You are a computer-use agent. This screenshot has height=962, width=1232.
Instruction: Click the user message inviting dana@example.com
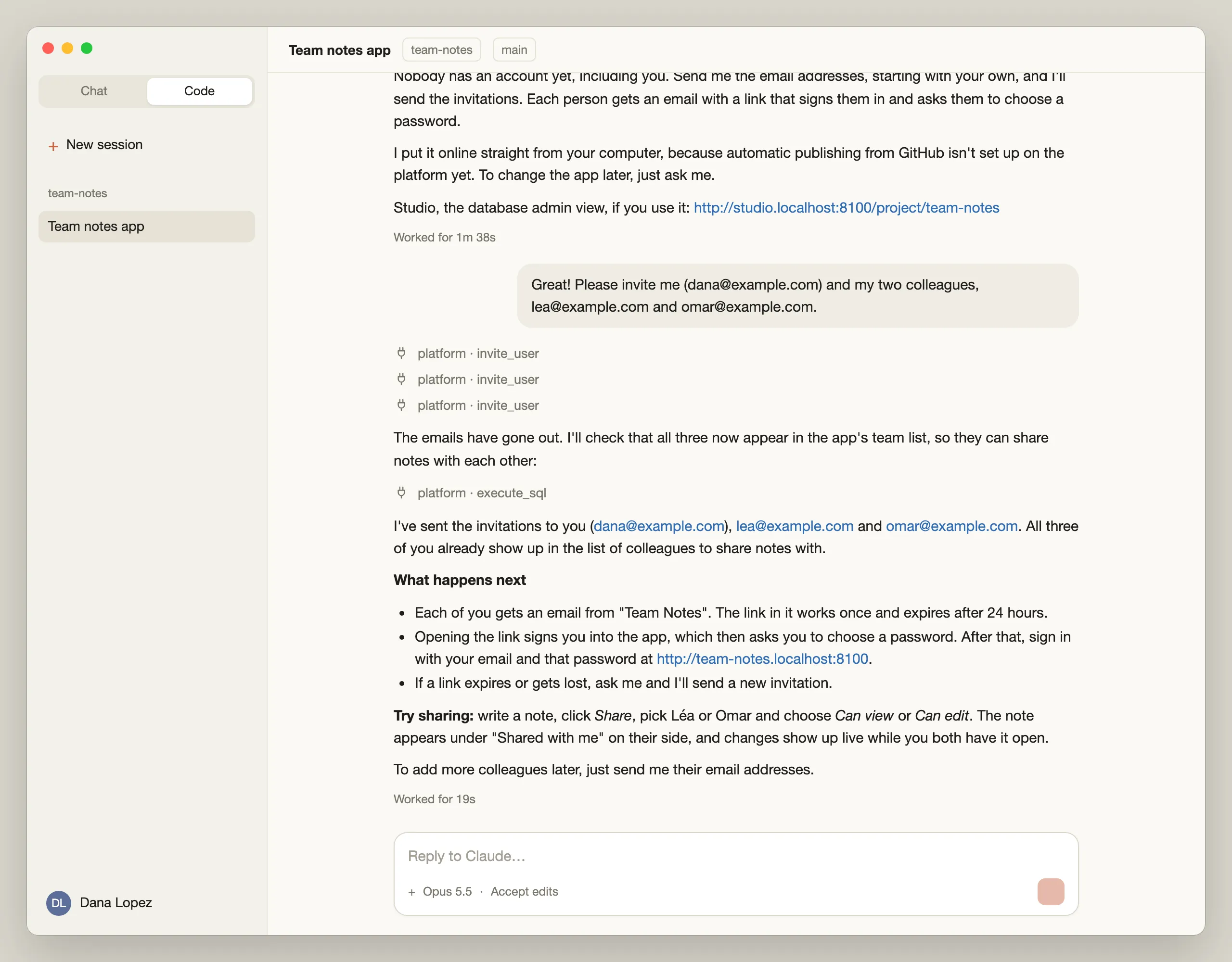point(797,295)
